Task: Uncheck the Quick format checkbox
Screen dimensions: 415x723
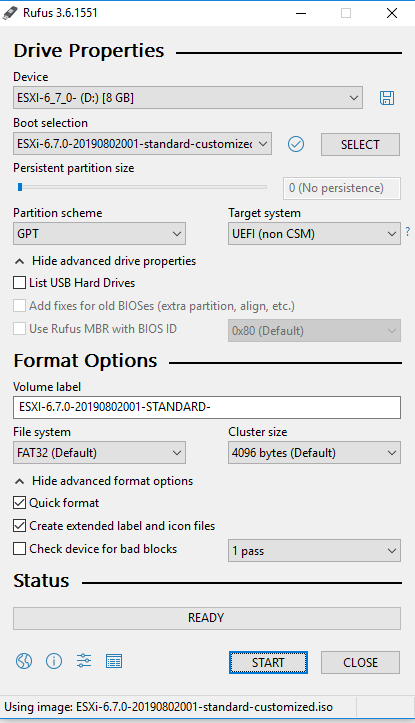Action: 19,503
